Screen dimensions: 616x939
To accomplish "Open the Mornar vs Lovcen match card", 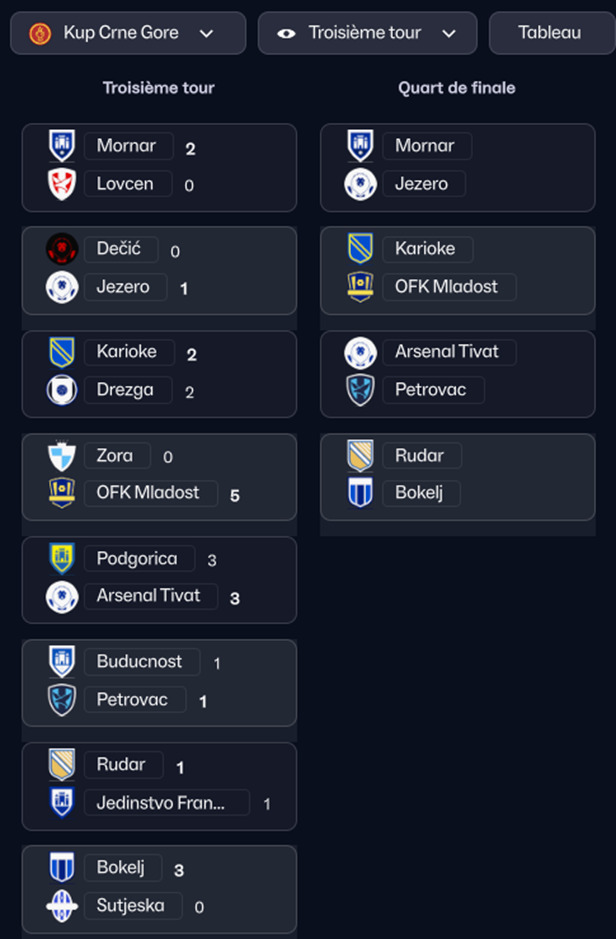I will (159, 168).
